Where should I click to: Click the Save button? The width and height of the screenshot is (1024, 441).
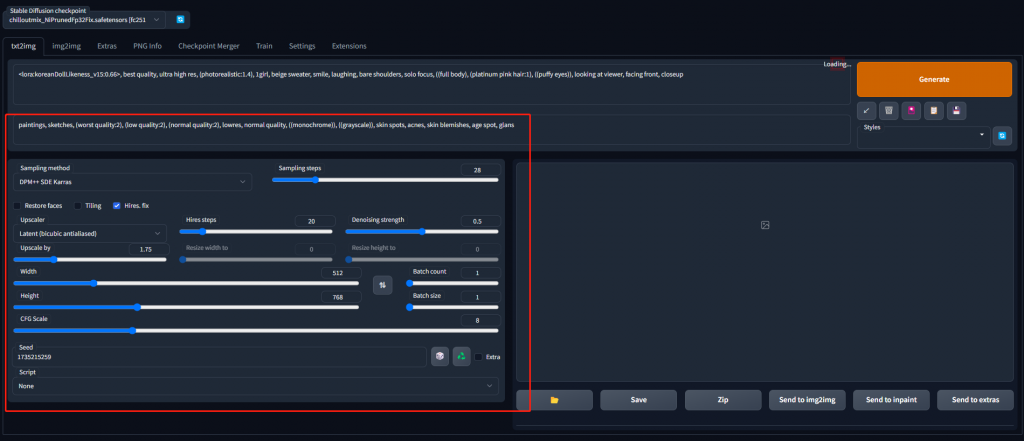click(639, 400)
